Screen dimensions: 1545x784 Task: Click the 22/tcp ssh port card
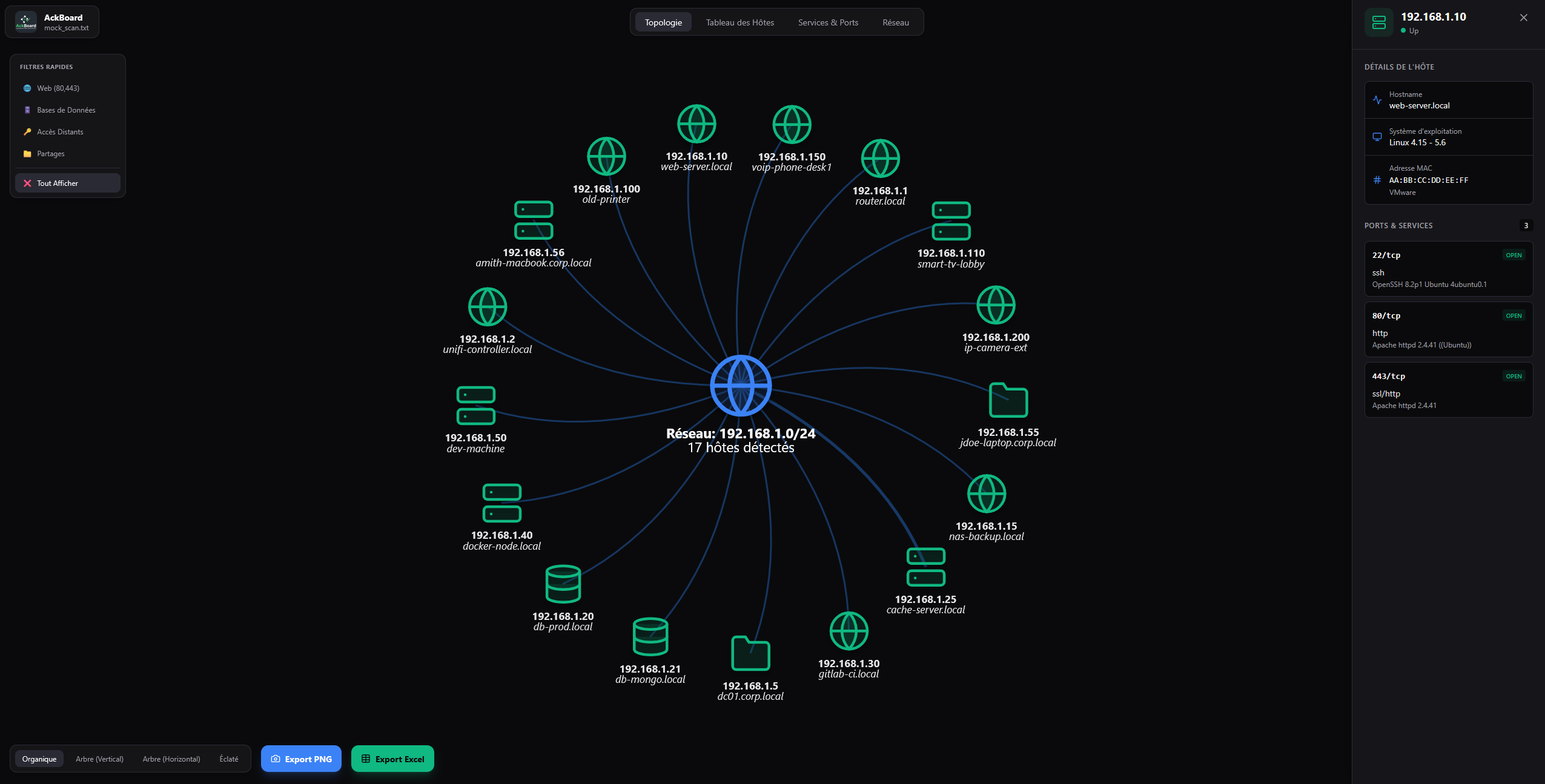click(1448, 269)
